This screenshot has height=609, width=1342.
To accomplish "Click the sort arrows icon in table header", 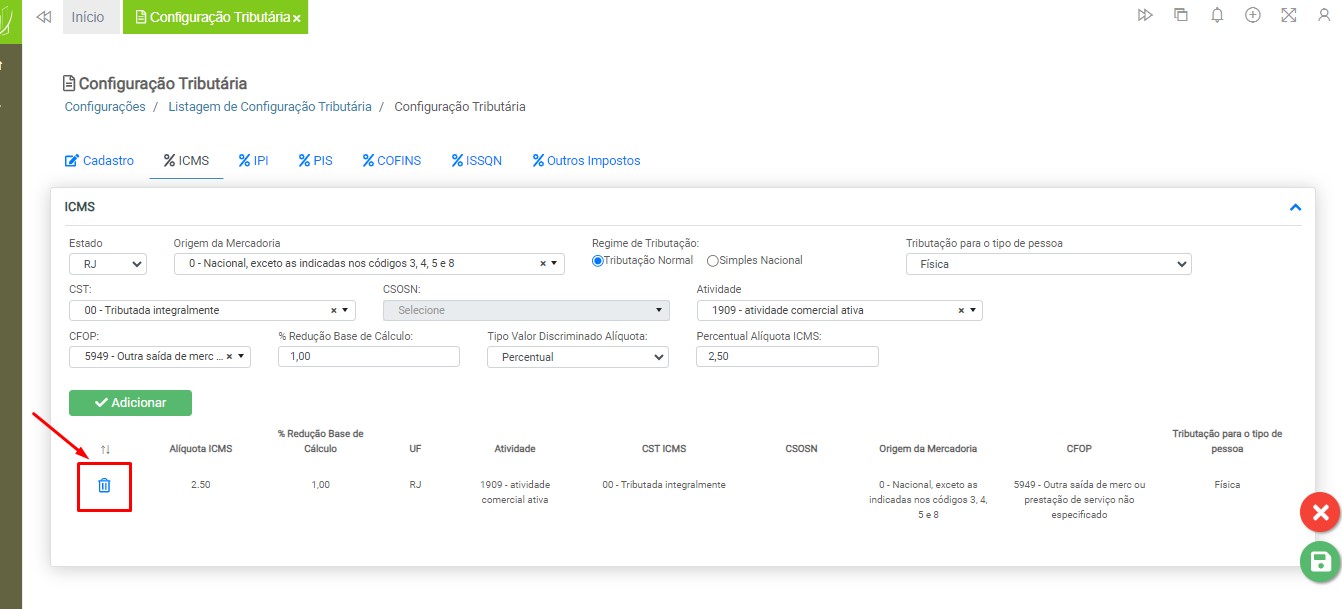I will click(105, 450).
